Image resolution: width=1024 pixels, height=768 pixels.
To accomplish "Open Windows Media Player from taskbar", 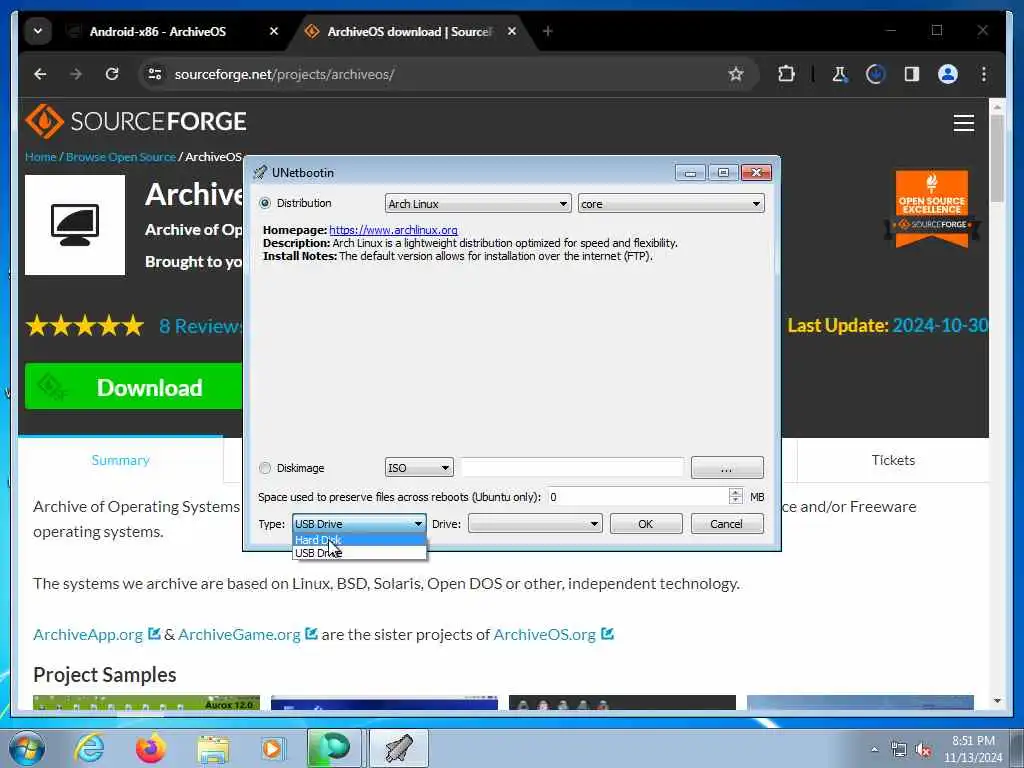I will pyautogui.click(x=272, y=748).
